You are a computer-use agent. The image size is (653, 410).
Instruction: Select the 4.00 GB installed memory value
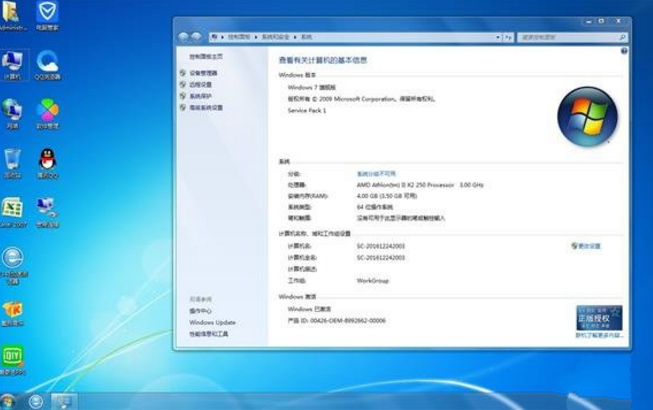(387, 196)
